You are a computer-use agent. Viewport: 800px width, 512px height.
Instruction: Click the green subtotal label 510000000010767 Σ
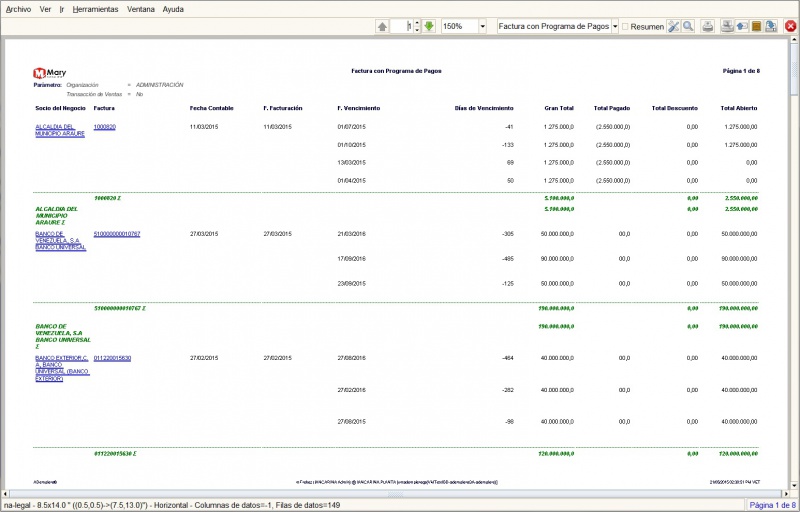pos(119,308)
